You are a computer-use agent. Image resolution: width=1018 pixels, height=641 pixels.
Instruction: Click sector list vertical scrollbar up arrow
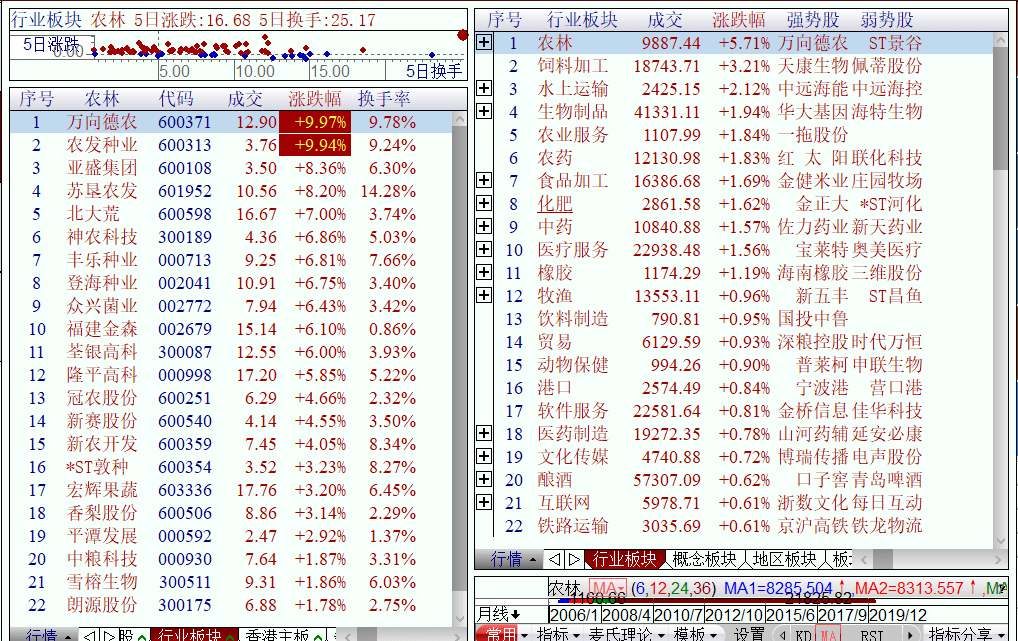click(x=1000, y=40)
